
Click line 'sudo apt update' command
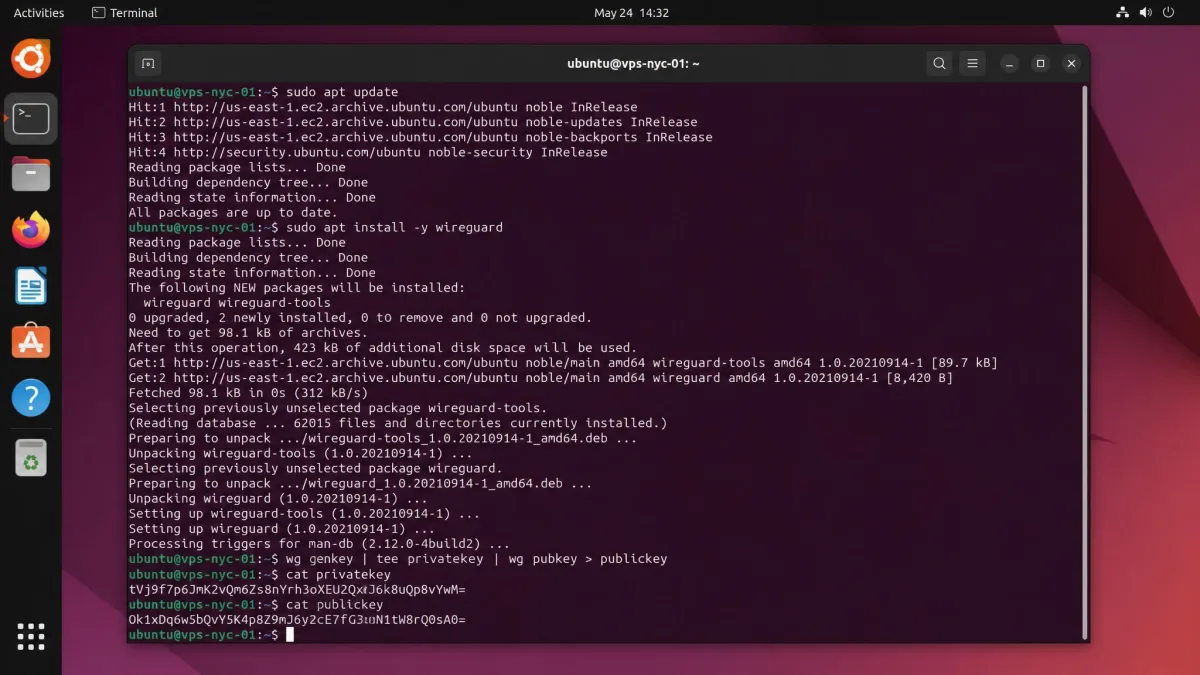click(342, 92)
